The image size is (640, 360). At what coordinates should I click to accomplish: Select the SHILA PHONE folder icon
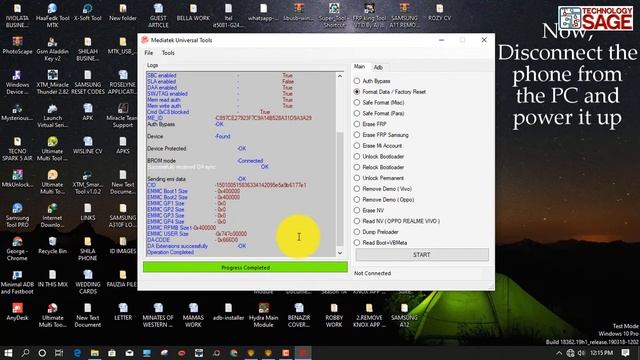click(x=87, y=249)
